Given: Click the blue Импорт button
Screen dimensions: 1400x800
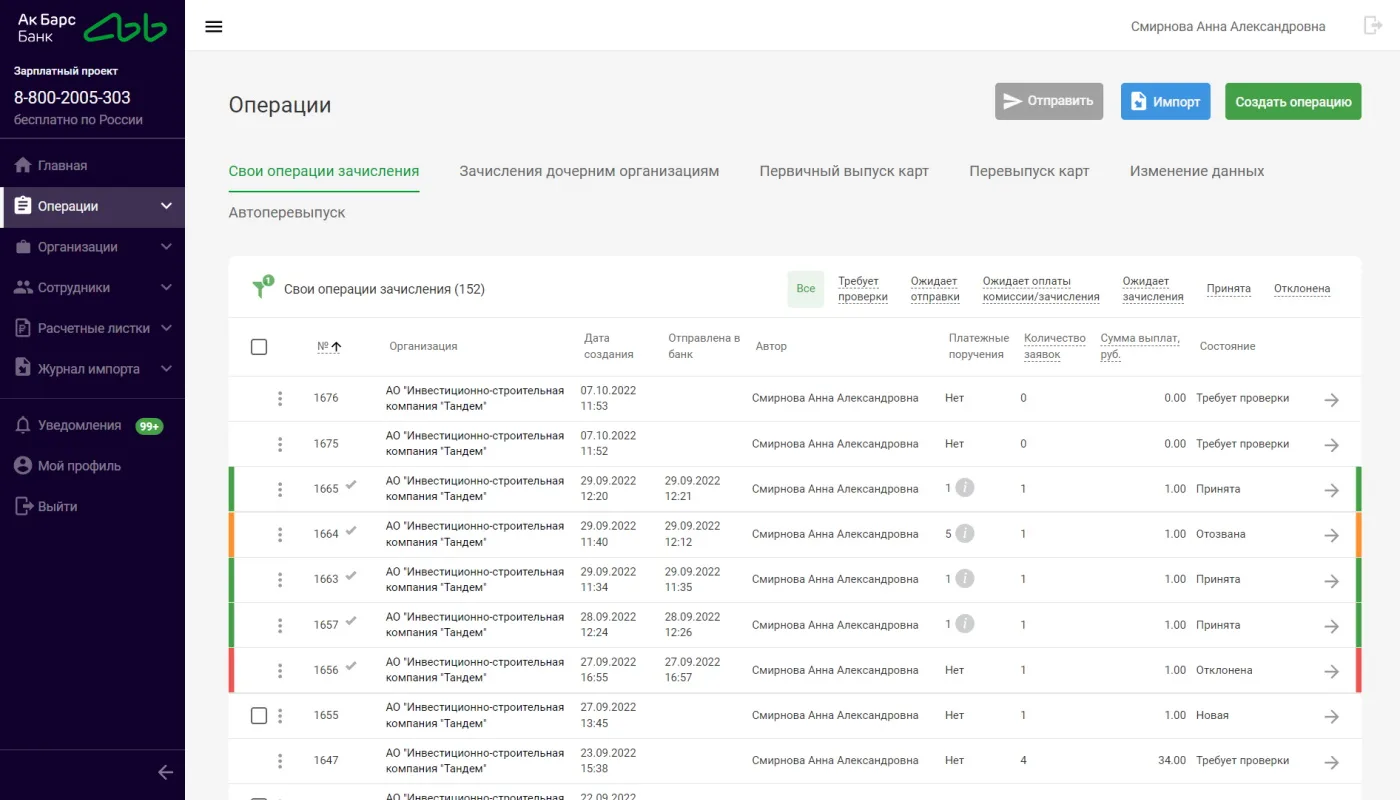Looking at the screenshot, I should pos(1166,101).
